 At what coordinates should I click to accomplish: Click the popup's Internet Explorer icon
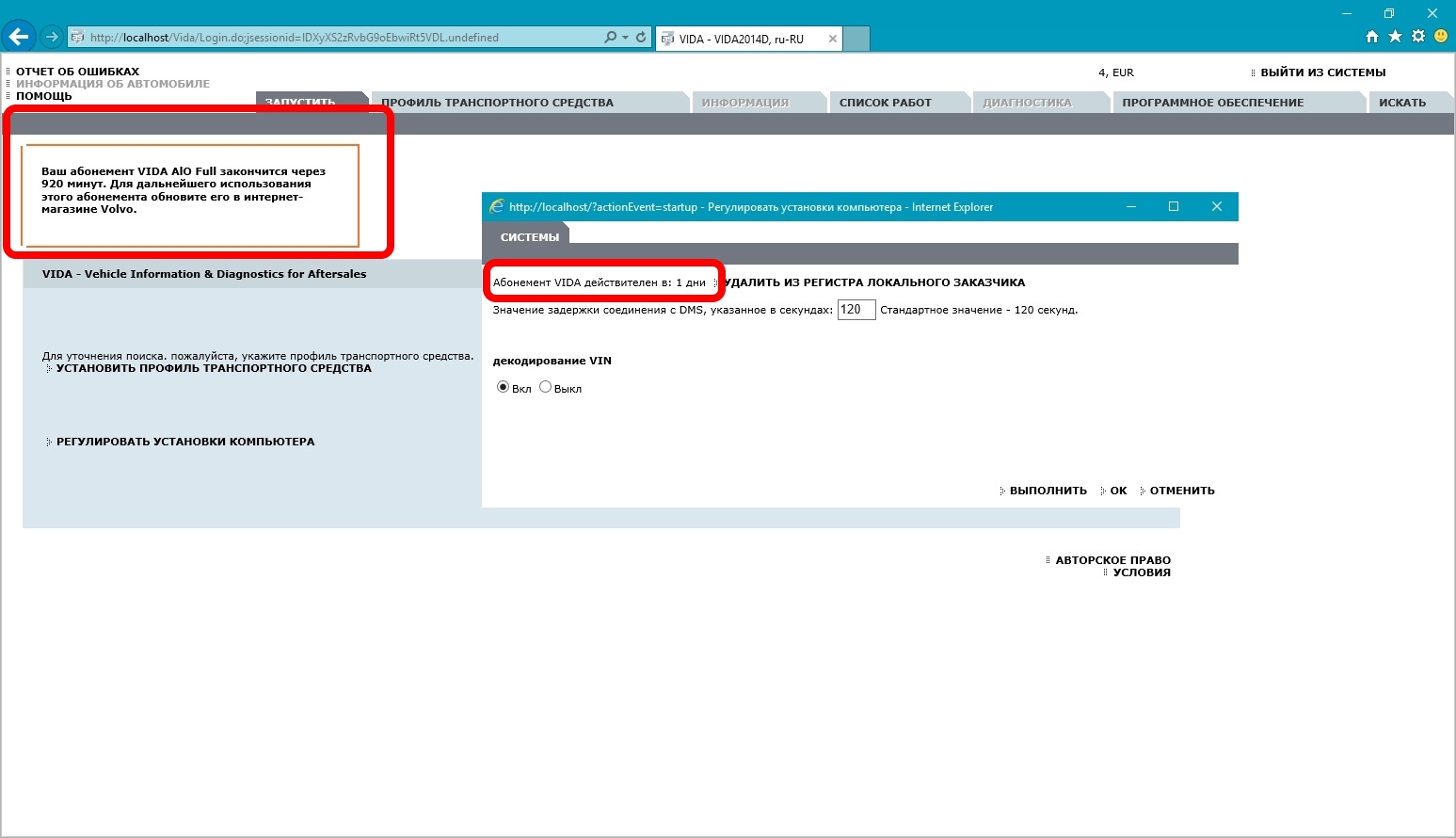click(497, 206)
